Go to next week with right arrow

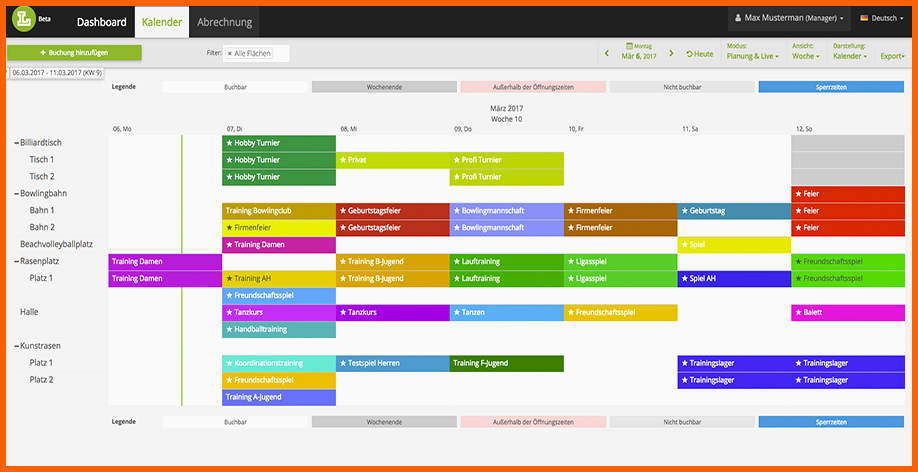click(672, 53)
